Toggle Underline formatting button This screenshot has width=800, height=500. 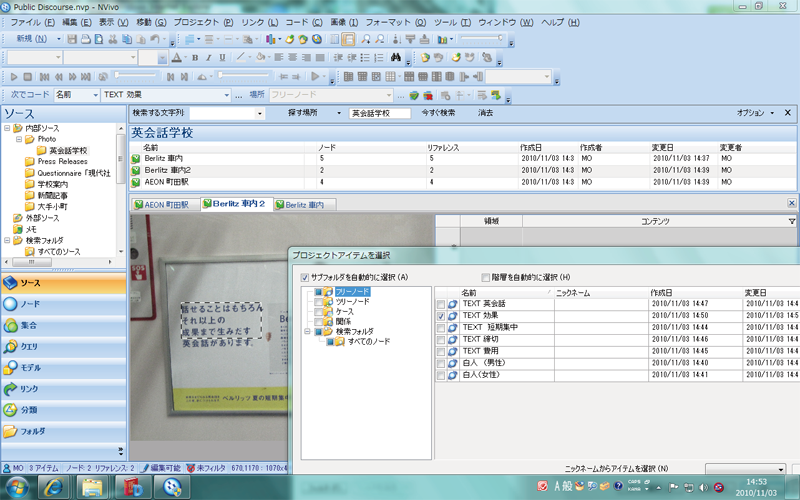[222, 58]
